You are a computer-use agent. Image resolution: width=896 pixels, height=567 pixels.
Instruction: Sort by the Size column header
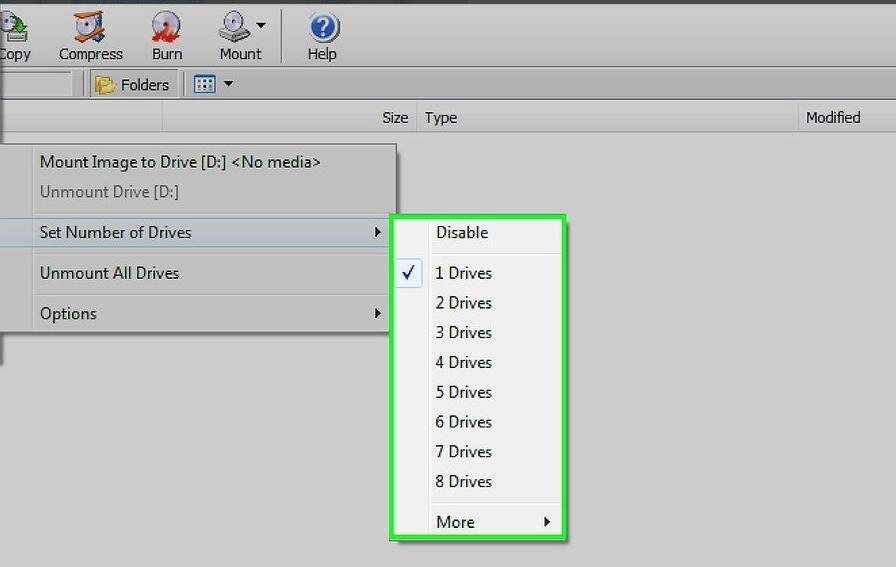395,118
